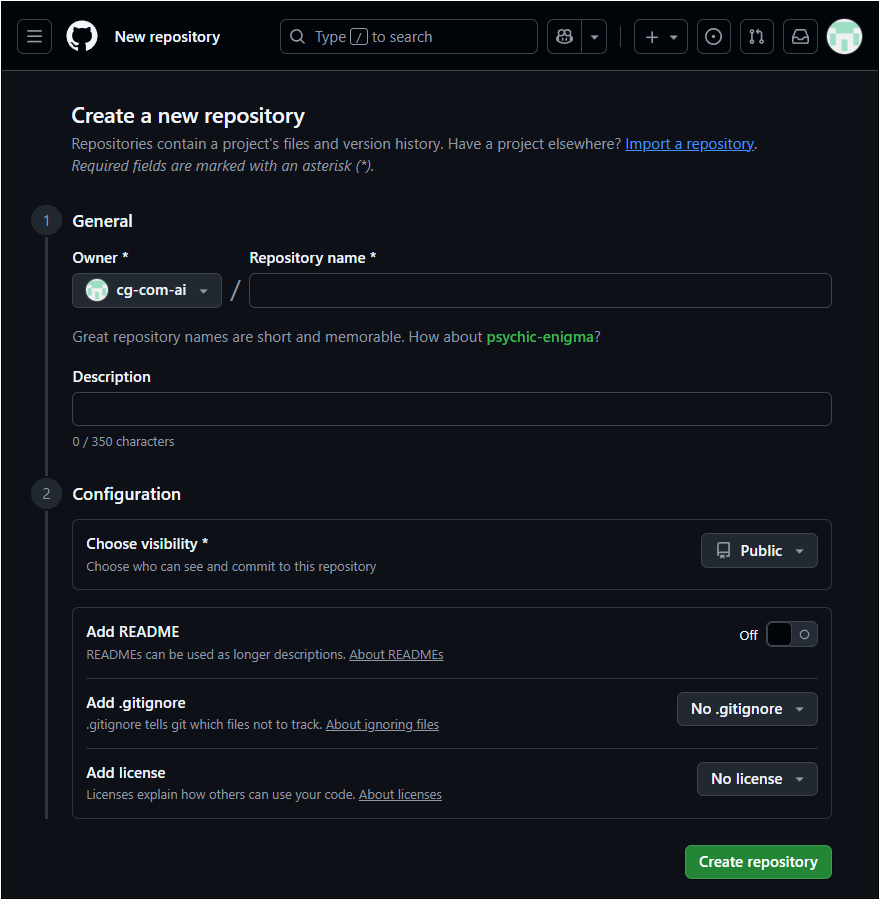Expand the No .gitignore dropdown
The width and height of the screenshot is (880, 900).
(747, 709)
